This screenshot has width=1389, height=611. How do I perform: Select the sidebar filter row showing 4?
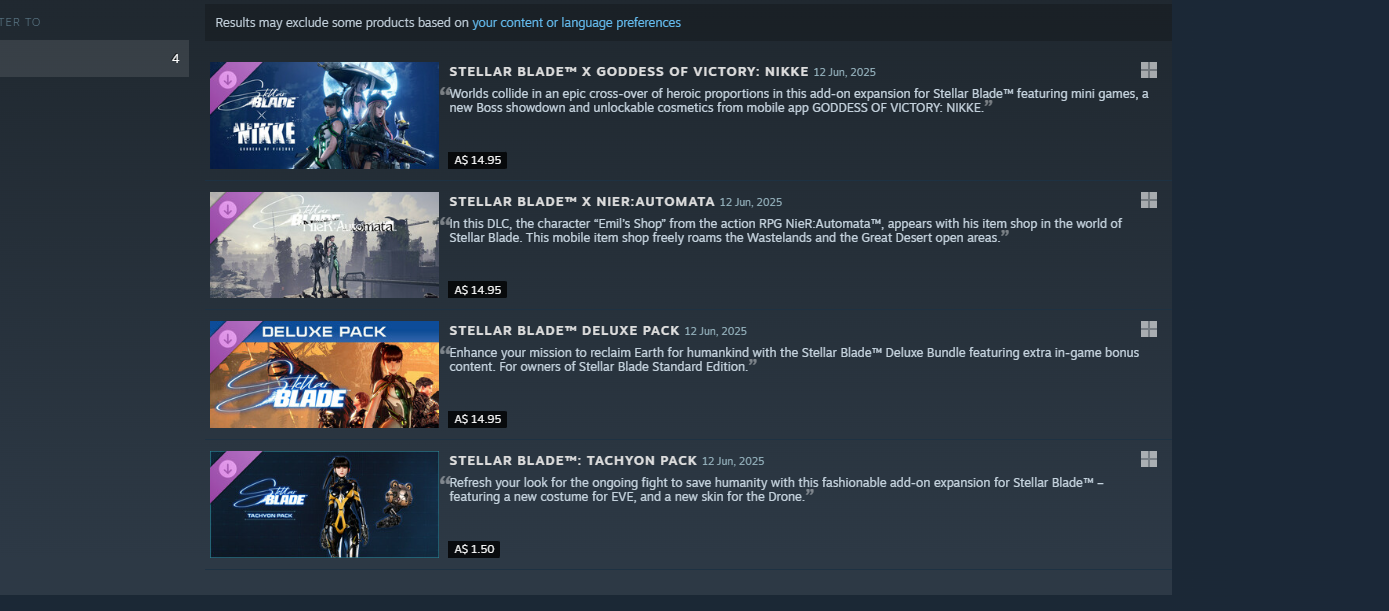(94, 59)
